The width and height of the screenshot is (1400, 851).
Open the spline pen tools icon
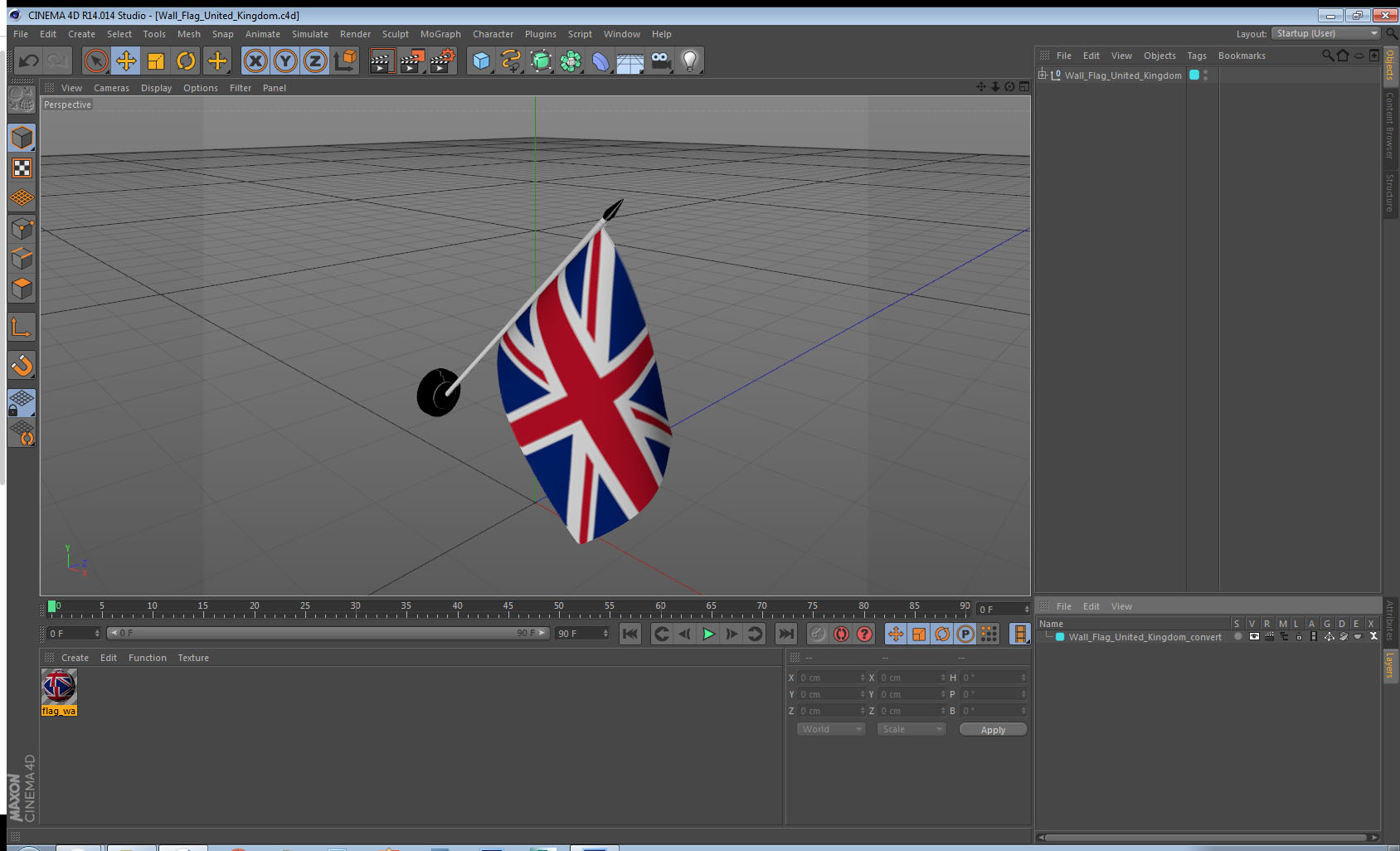(x=511, y=61)
